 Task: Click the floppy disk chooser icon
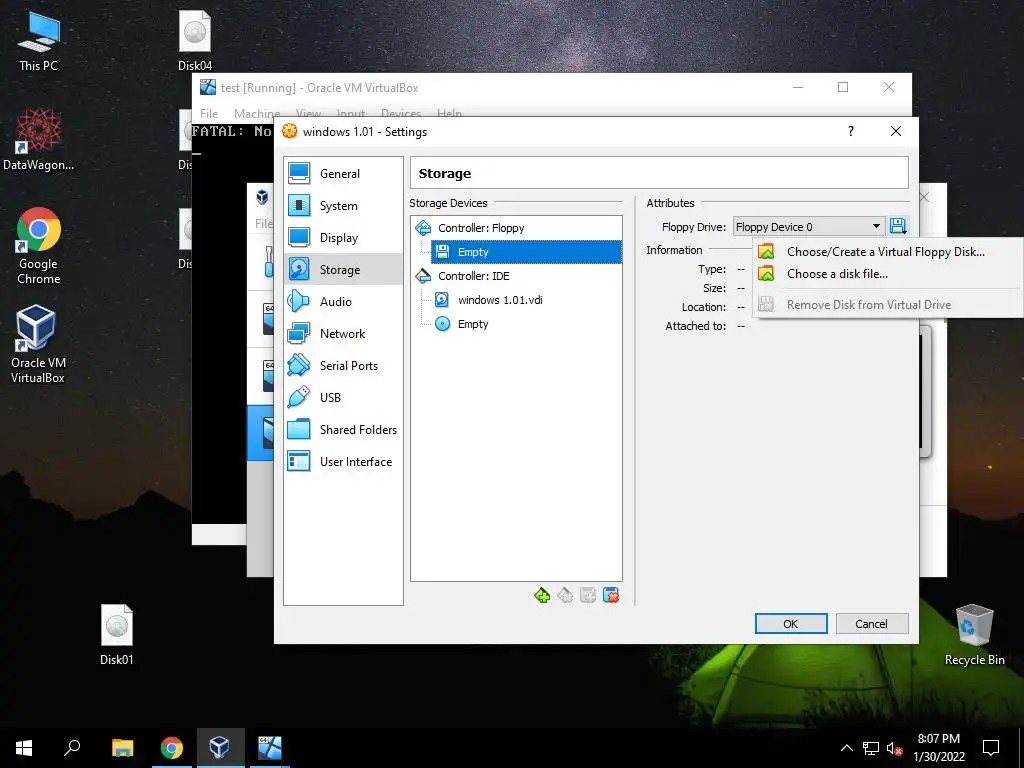899,227
